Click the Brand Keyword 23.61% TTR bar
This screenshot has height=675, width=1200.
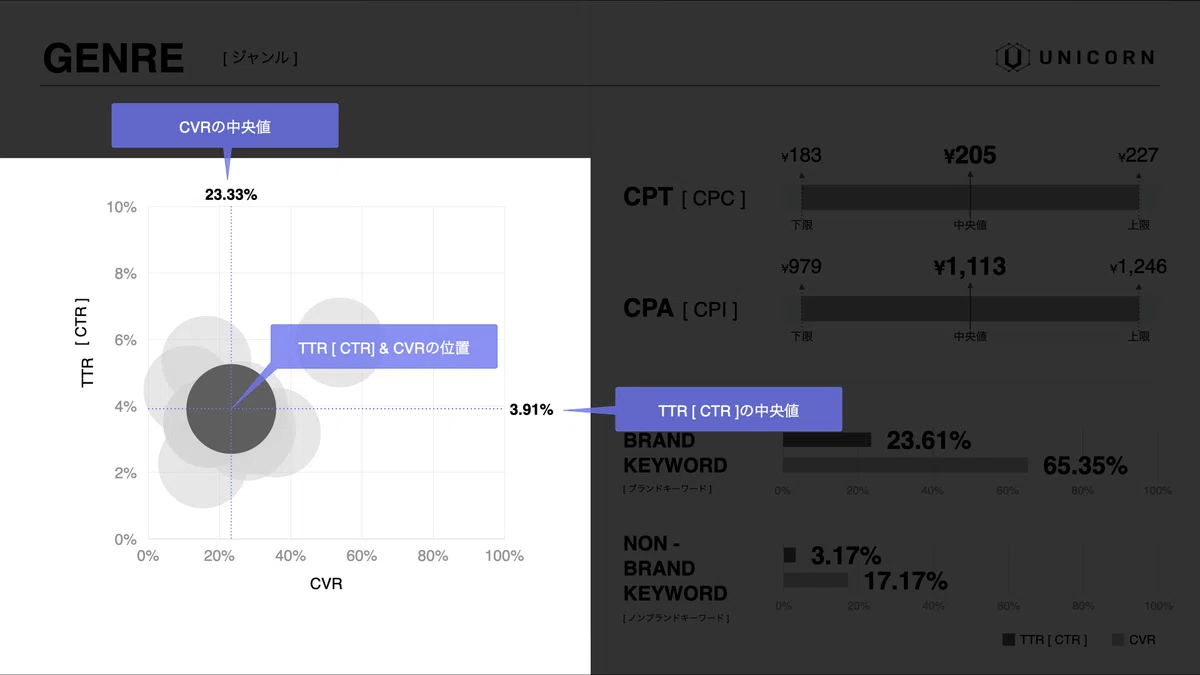(x=827, y=440)
